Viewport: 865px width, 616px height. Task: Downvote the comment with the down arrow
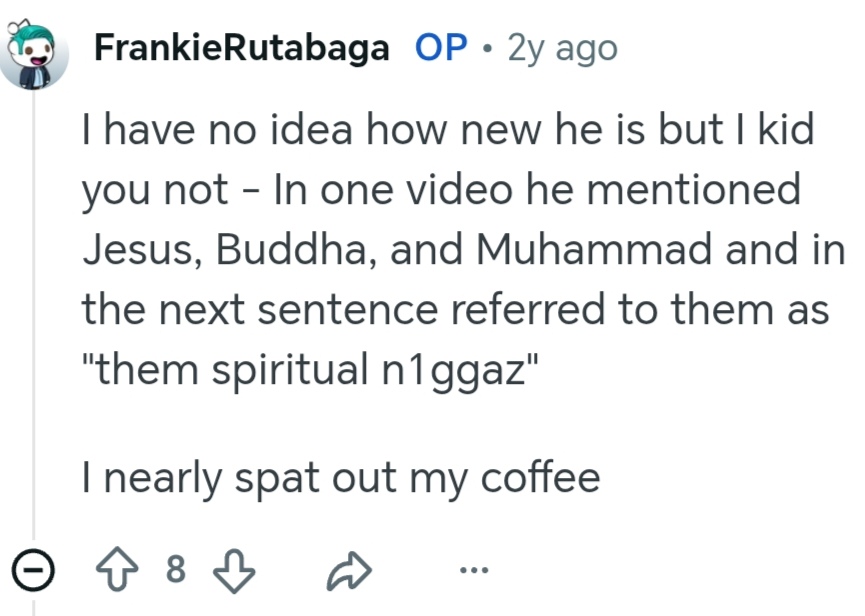[x=236, y=571]
